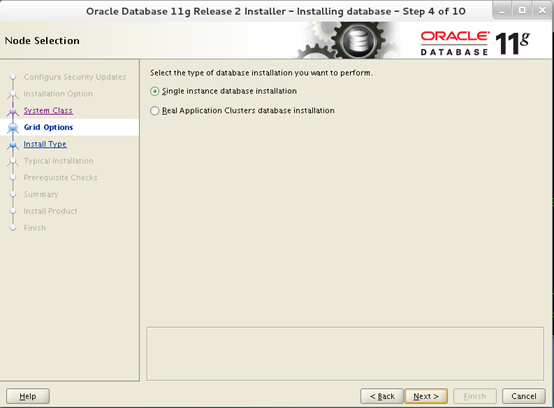The width and height of the screenshot is (554, 408).
Task: Go to previous step with Back button
Action: [x=382, y=396]
